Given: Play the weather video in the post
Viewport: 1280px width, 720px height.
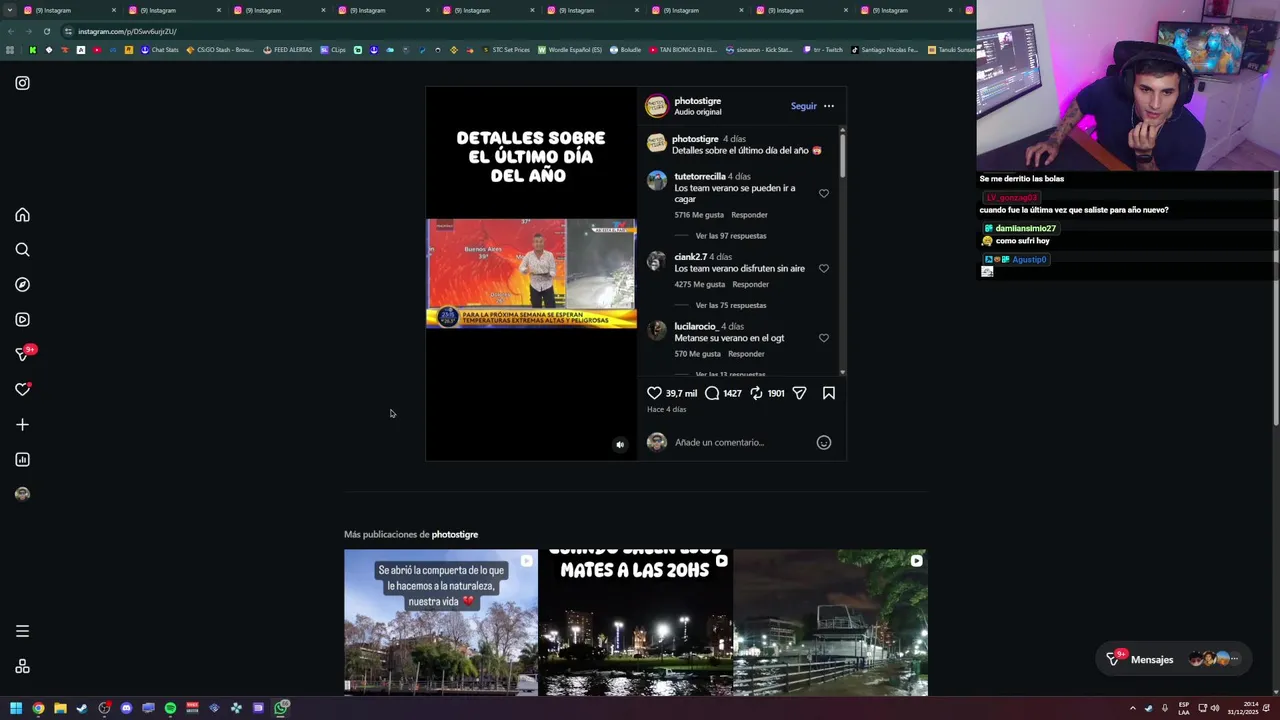Looking at the screenshot, I should [x=531, y=273].
